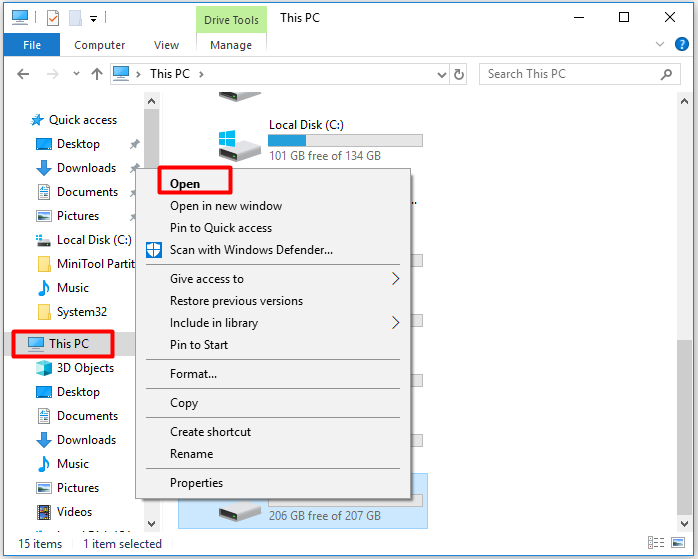Click the navigation pane scroll down arrow
This screenshot has height=559, width=698.
[151, 523]
